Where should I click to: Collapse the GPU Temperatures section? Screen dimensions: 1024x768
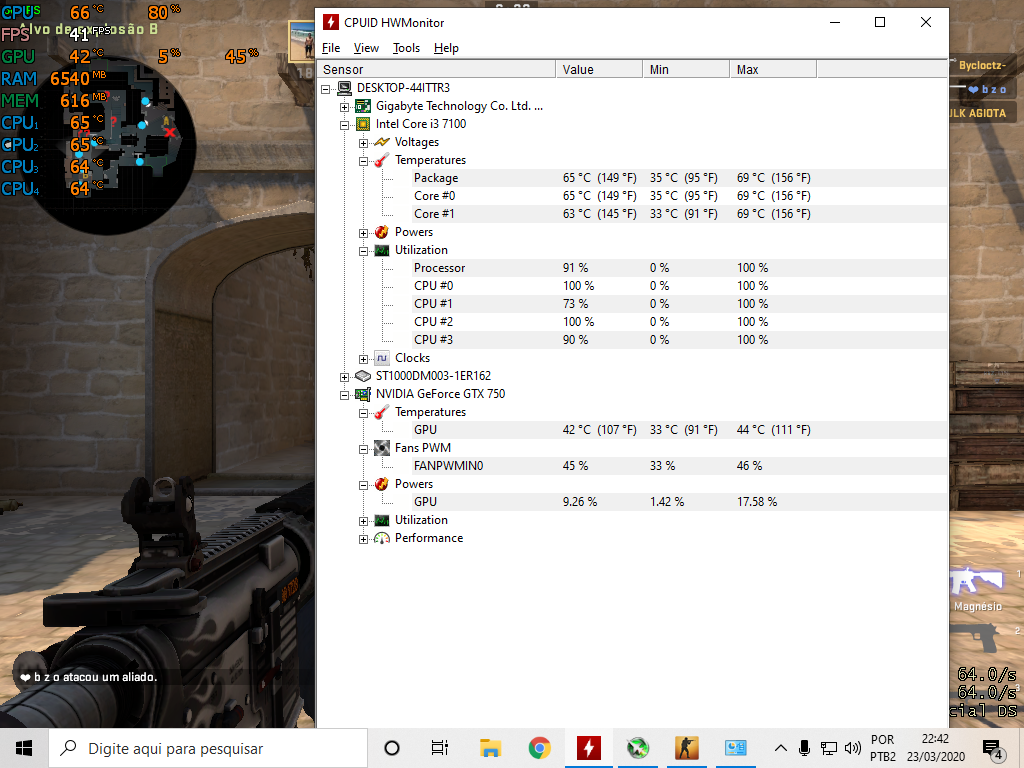pos(364,413)
